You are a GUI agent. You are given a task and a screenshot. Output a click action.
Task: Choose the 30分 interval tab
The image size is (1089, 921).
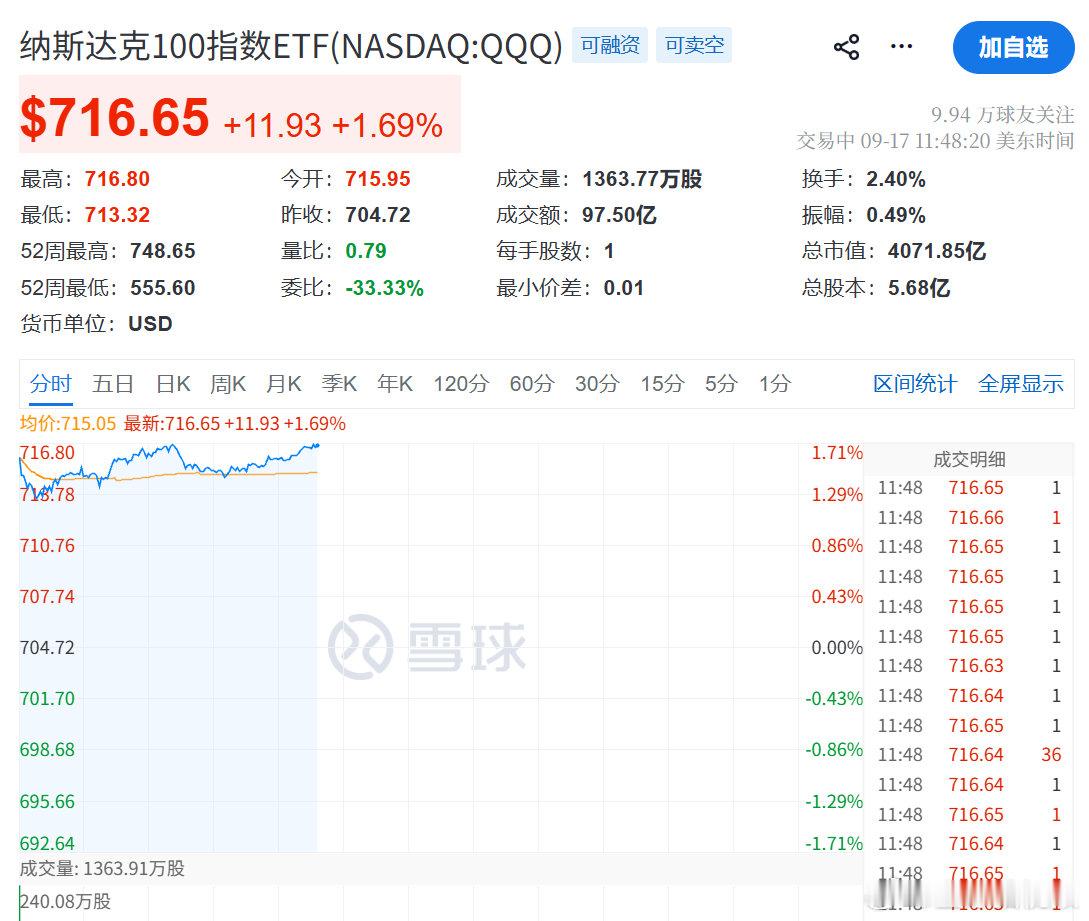click(x=597, y=383)
